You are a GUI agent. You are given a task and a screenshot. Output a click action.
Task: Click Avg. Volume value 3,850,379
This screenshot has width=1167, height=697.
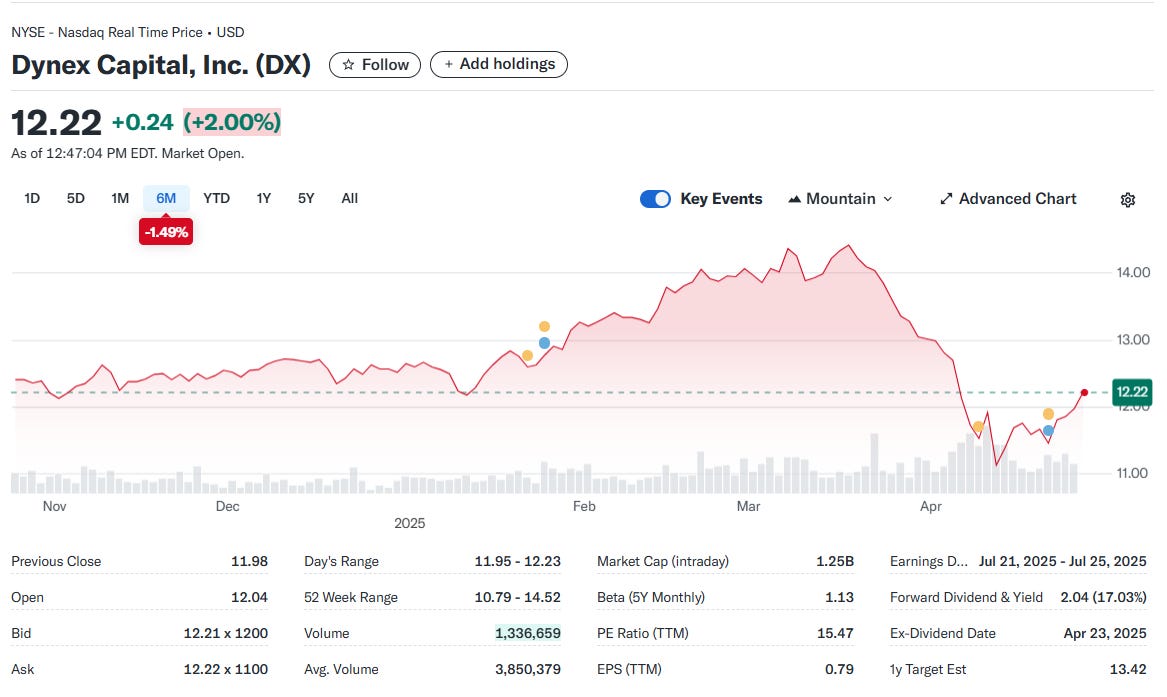coord(528,669)
